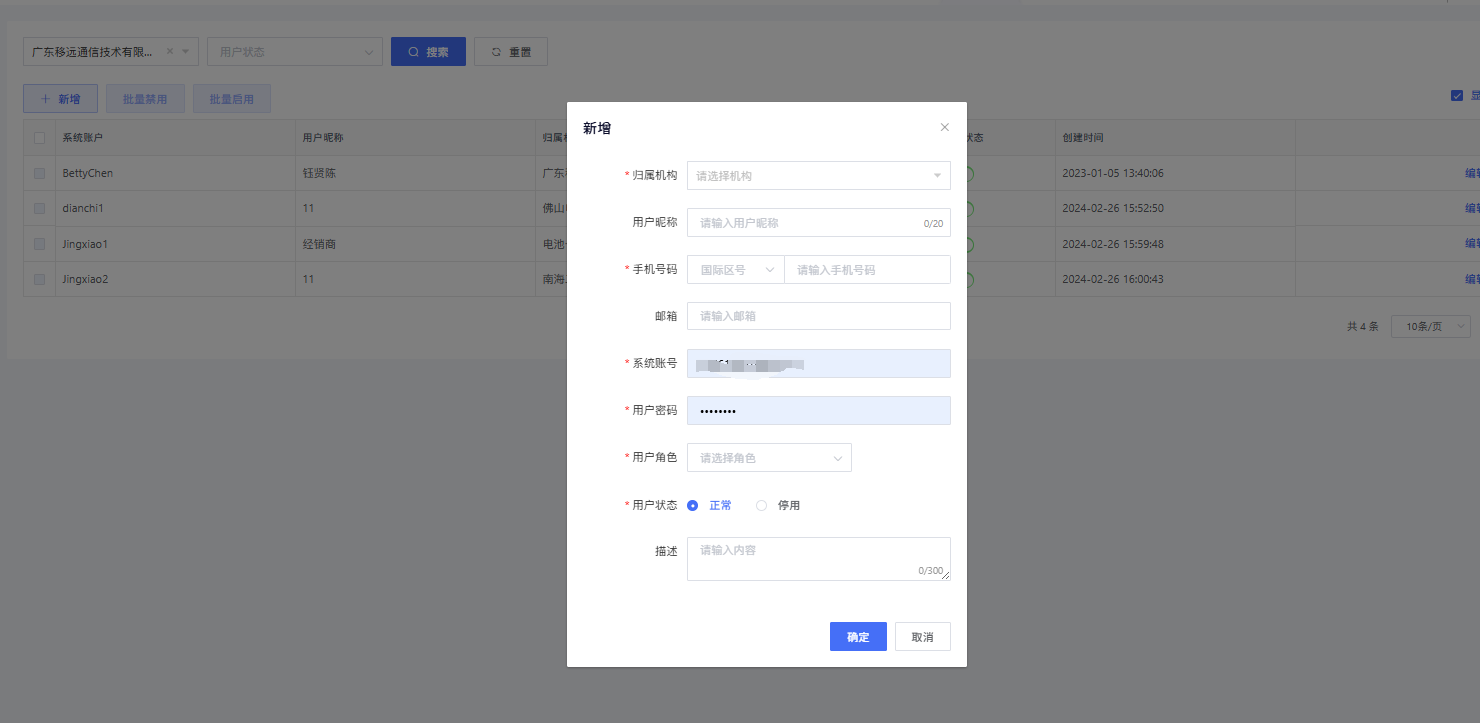Open the 用户角色 role dropdown

coord(769,458)
